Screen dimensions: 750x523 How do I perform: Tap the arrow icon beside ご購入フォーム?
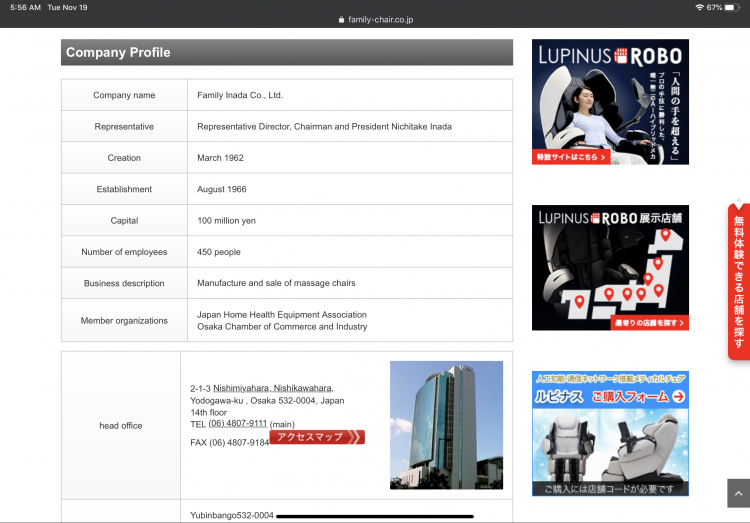click(x=678, y=397)
